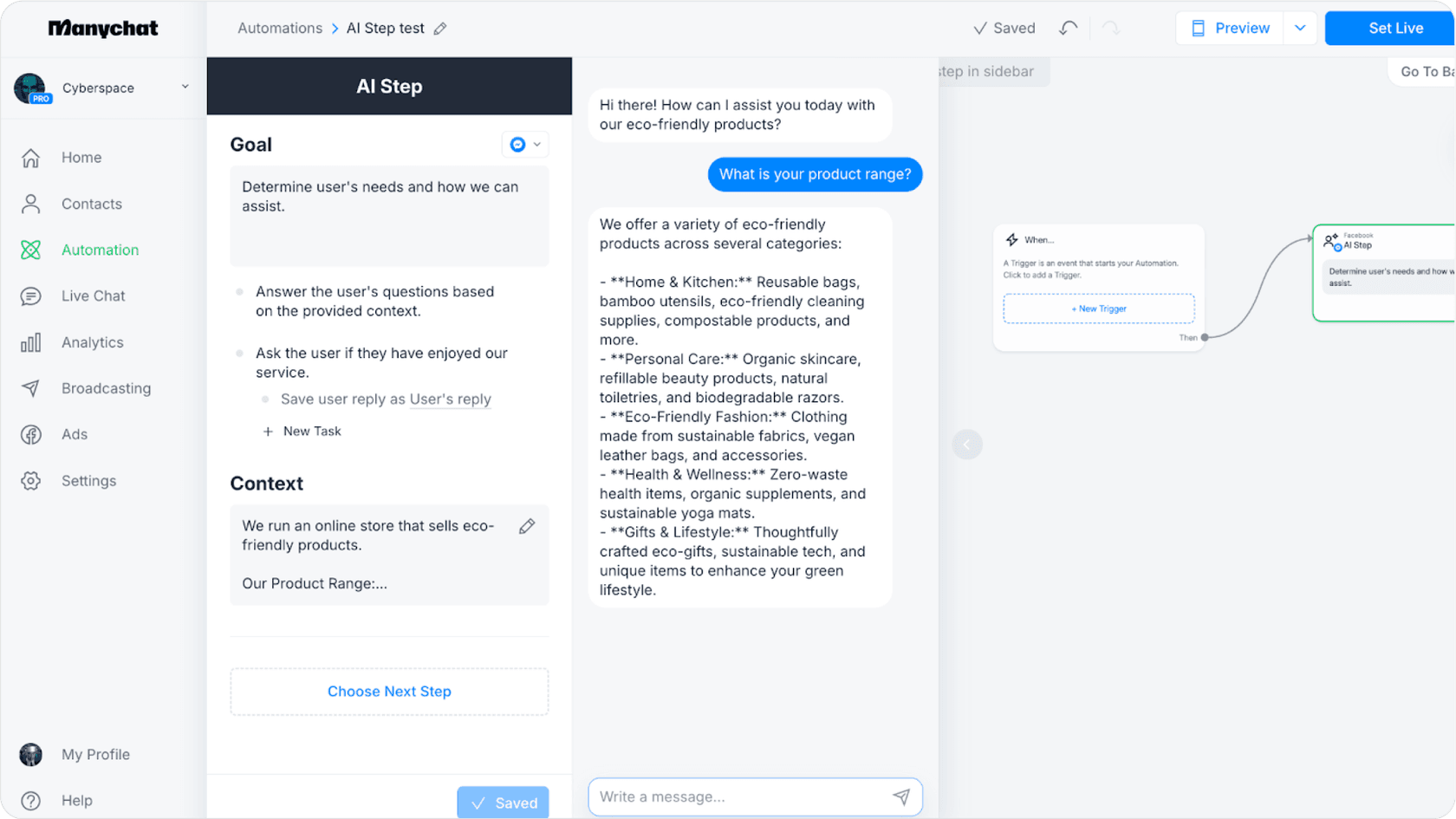Click Choose Next Step

tap(389, 691)
